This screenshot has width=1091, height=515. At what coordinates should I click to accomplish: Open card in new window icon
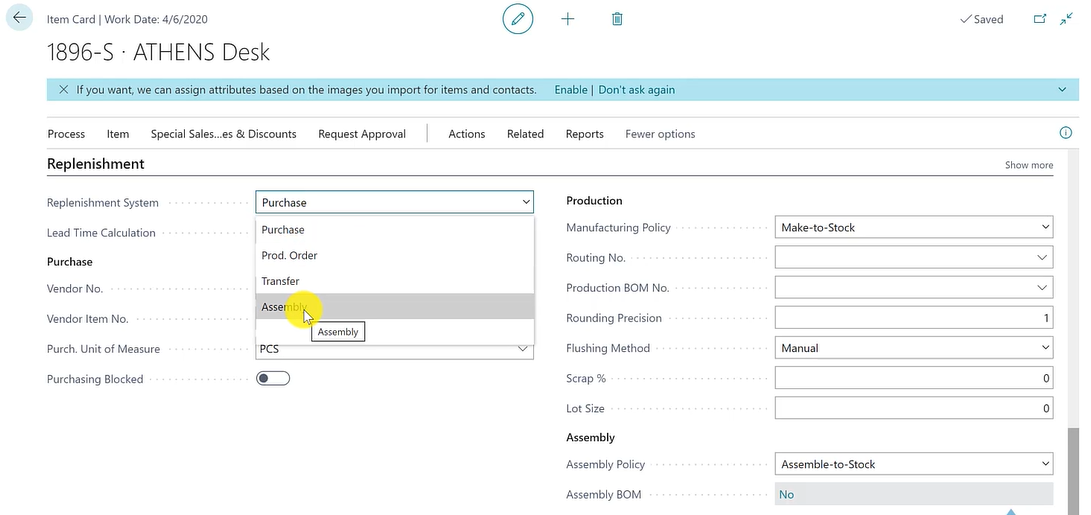(x=1040, y=19)
